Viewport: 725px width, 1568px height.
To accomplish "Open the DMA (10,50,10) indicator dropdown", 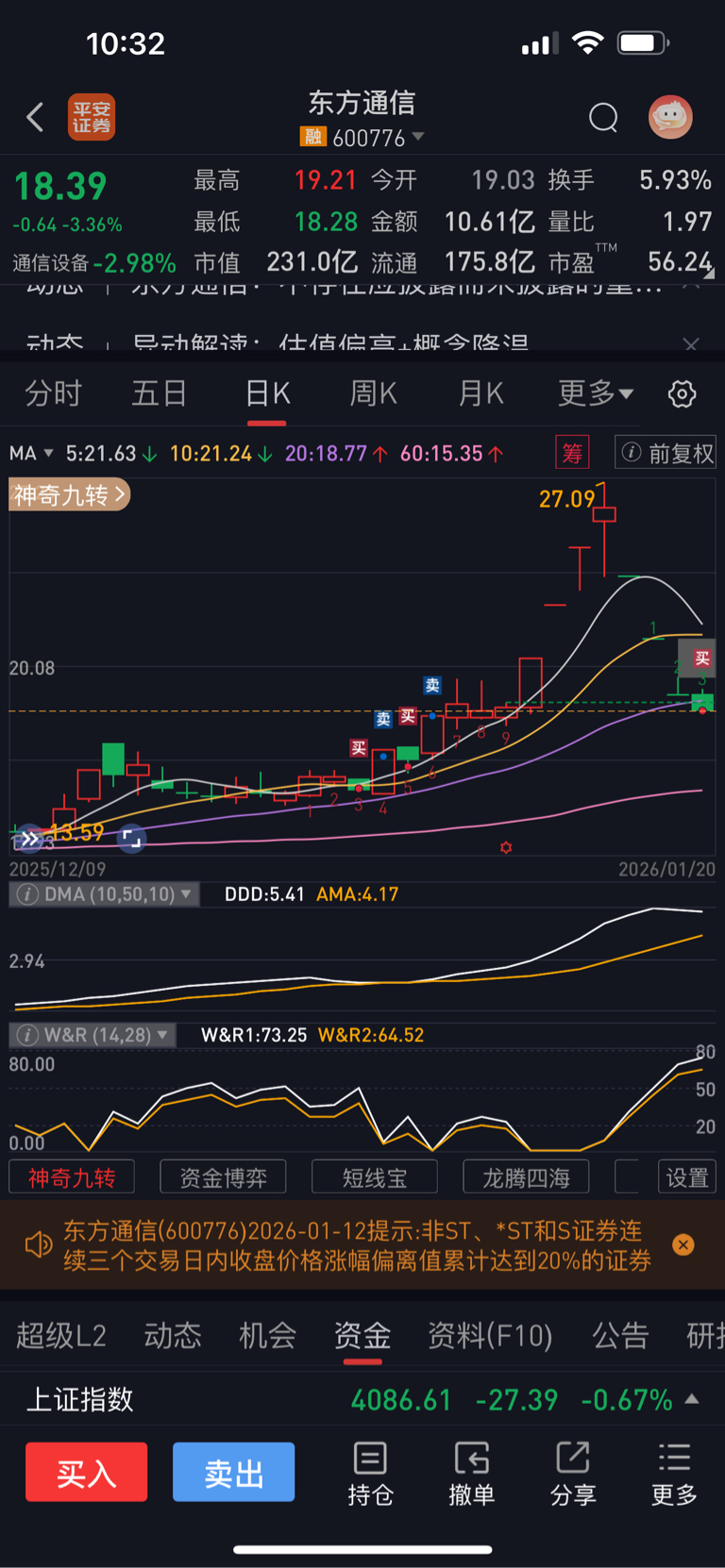I will pos(104,894).
